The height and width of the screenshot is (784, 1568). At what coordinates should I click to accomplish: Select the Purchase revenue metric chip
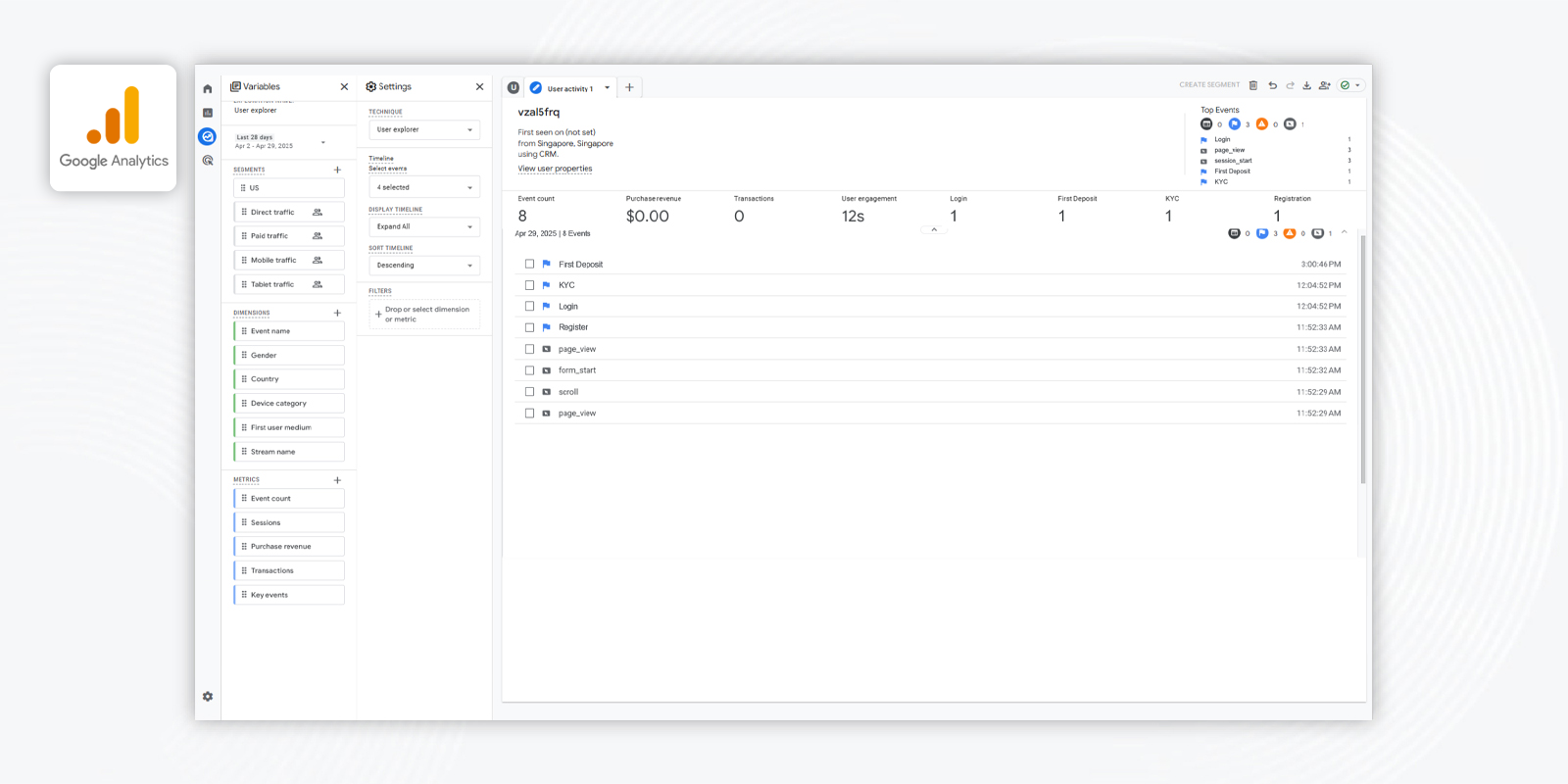coord(289,547)
